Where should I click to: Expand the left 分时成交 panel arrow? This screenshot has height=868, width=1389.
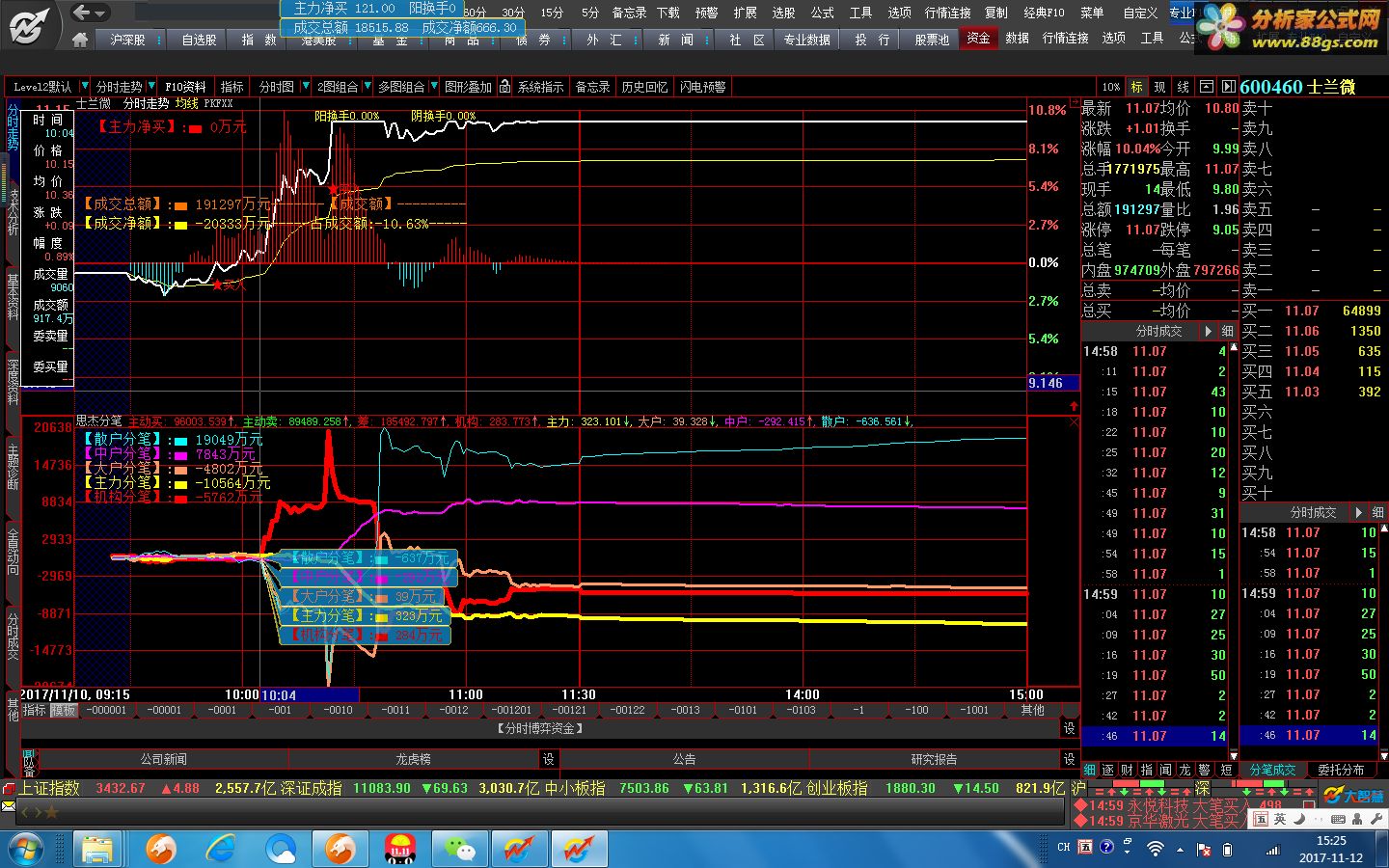tap(1208, 331)
